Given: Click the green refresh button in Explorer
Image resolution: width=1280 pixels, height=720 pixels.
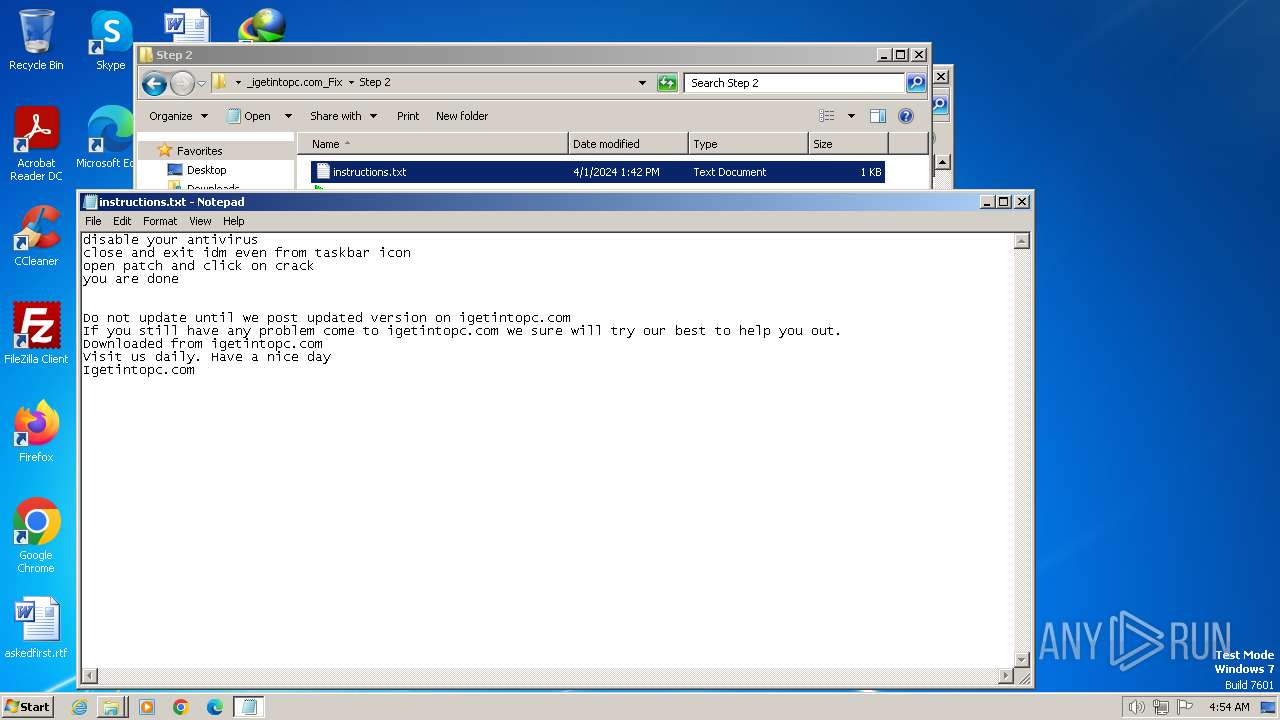Looking at the screenshot, I should 667,83.
